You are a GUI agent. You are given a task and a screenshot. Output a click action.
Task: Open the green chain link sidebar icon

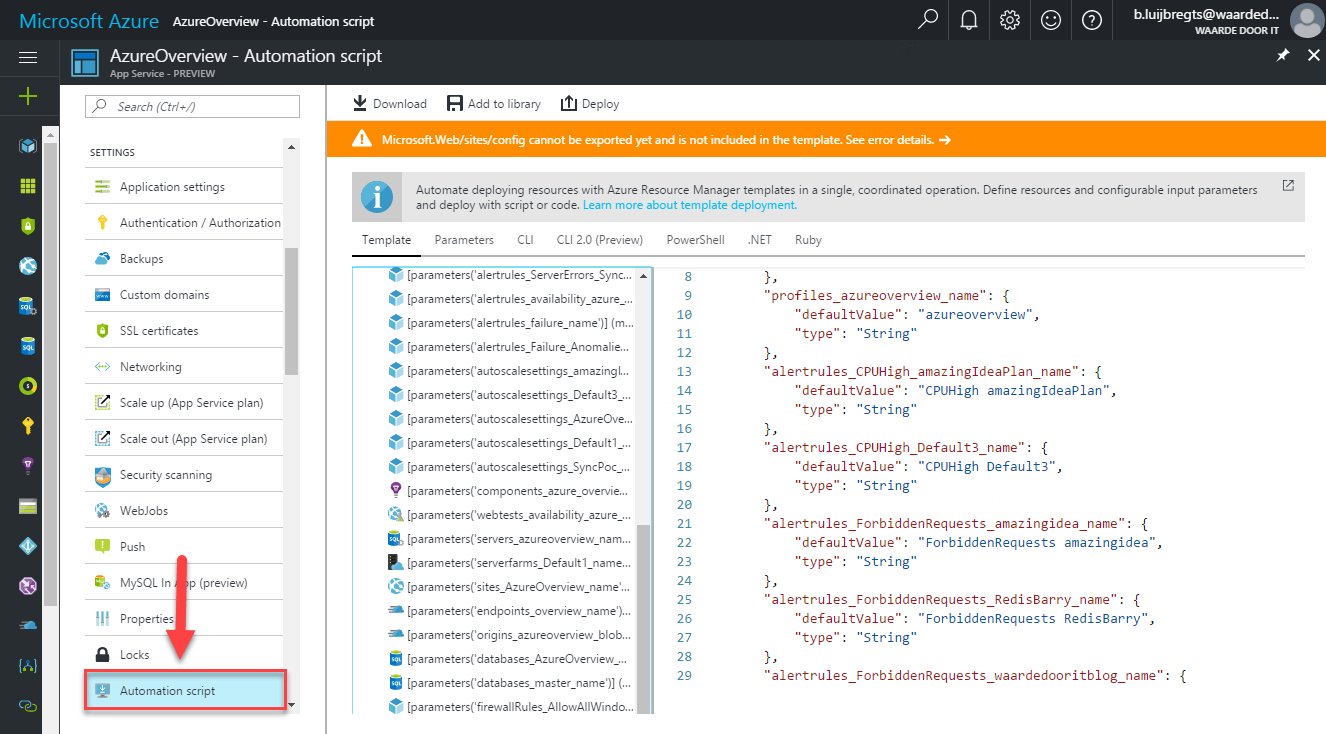(28, 706)
